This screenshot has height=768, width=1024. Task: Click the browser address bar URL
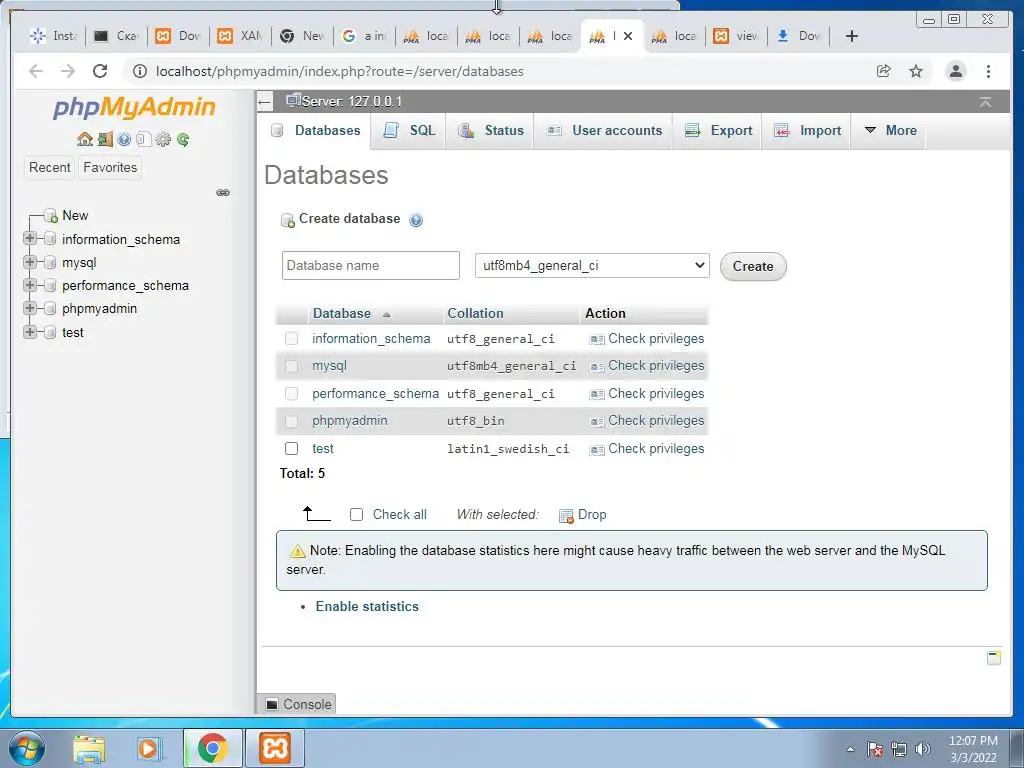point(340,71)
